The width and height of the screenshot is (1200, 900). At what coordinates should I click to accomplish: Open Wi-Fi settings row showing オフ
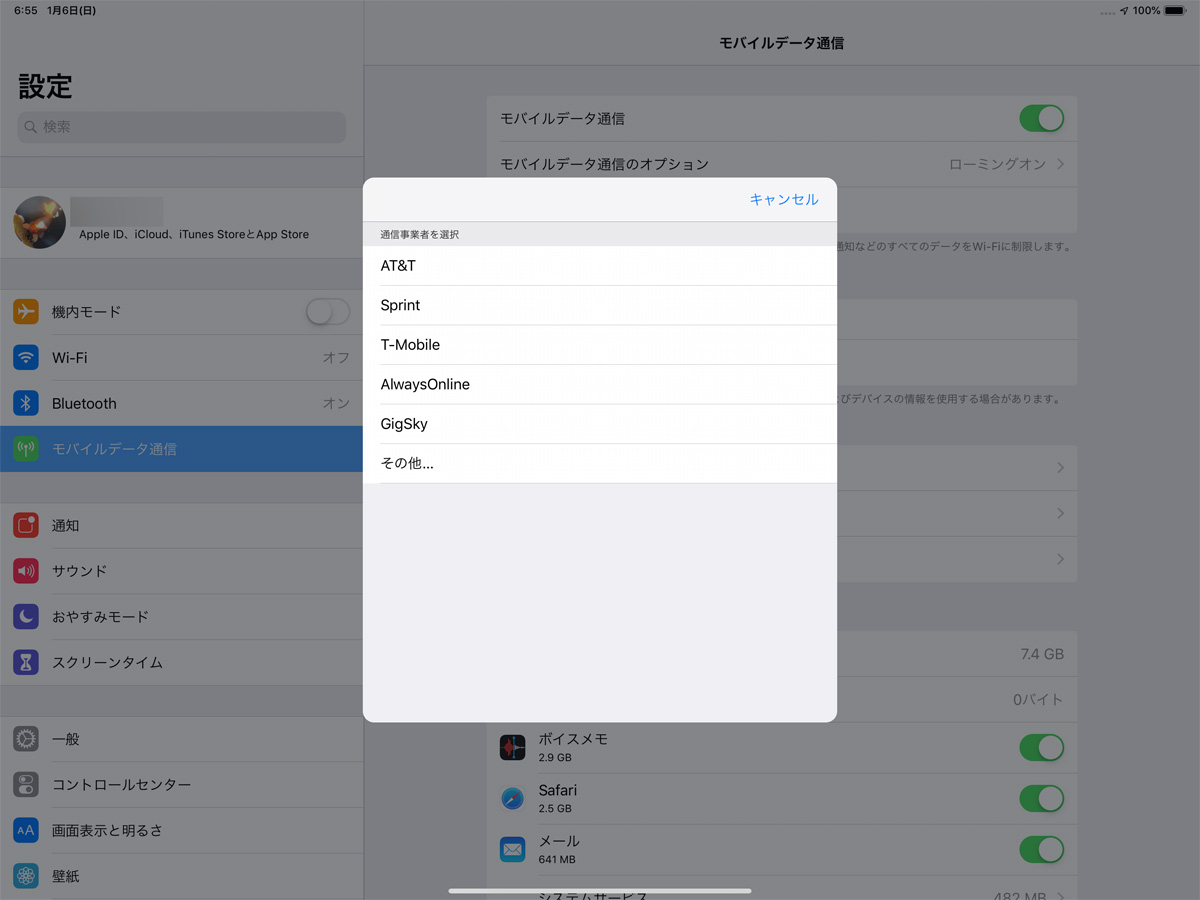tap(181, 358)
